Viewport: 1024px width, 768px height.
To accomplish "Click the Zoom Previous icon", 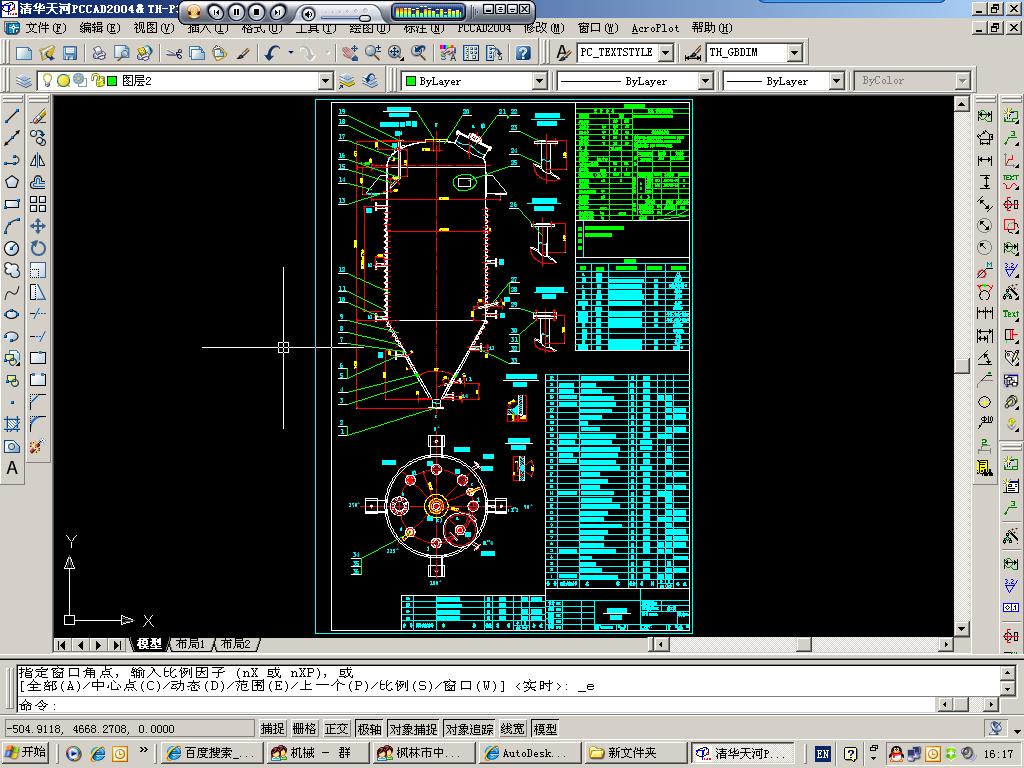I will (419, 53).
